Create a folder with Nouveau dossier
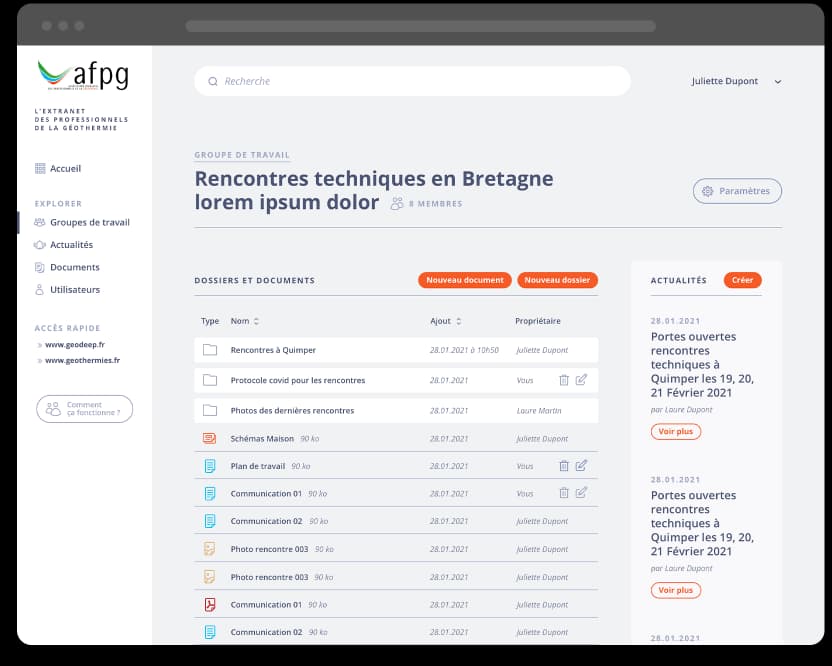 coord(558,280)
